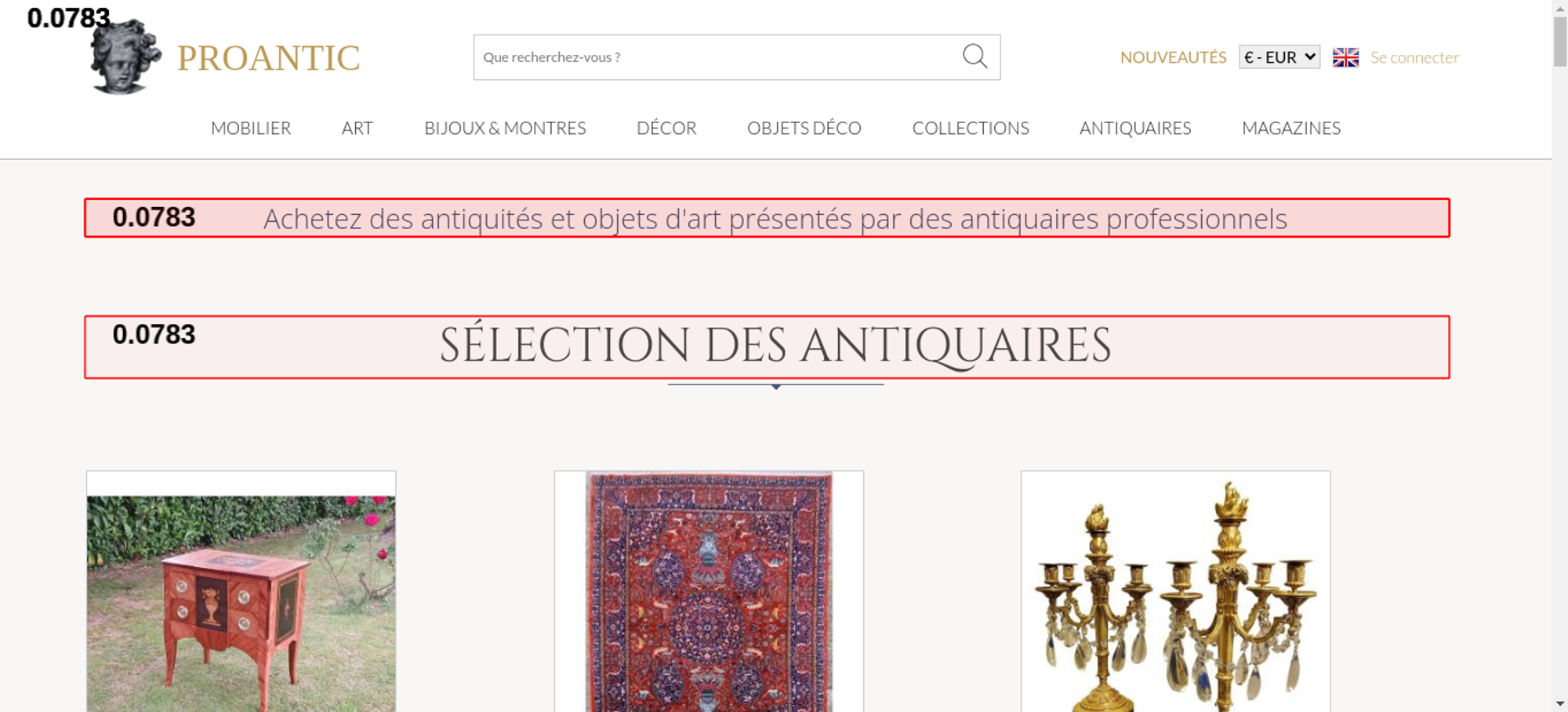
Task: Open the Mobilier menu
Action: click(x=251, y=128)
